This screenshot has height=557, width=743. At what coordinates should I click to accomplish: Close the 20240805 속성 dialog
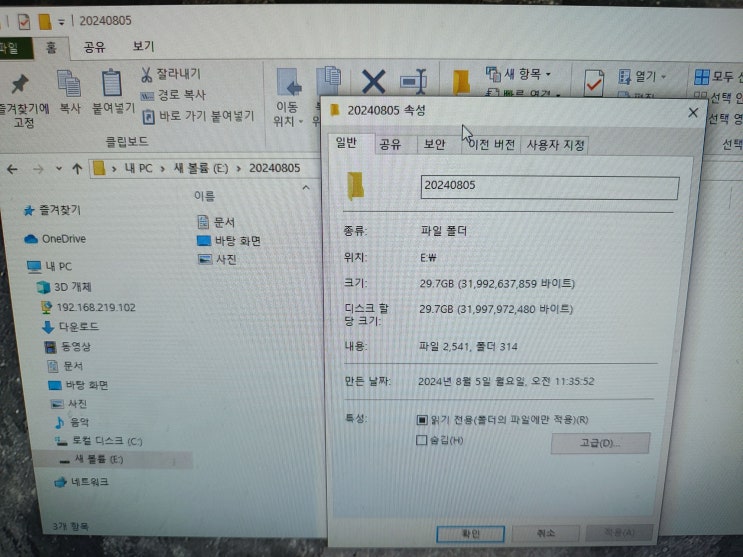click(693, 113)
